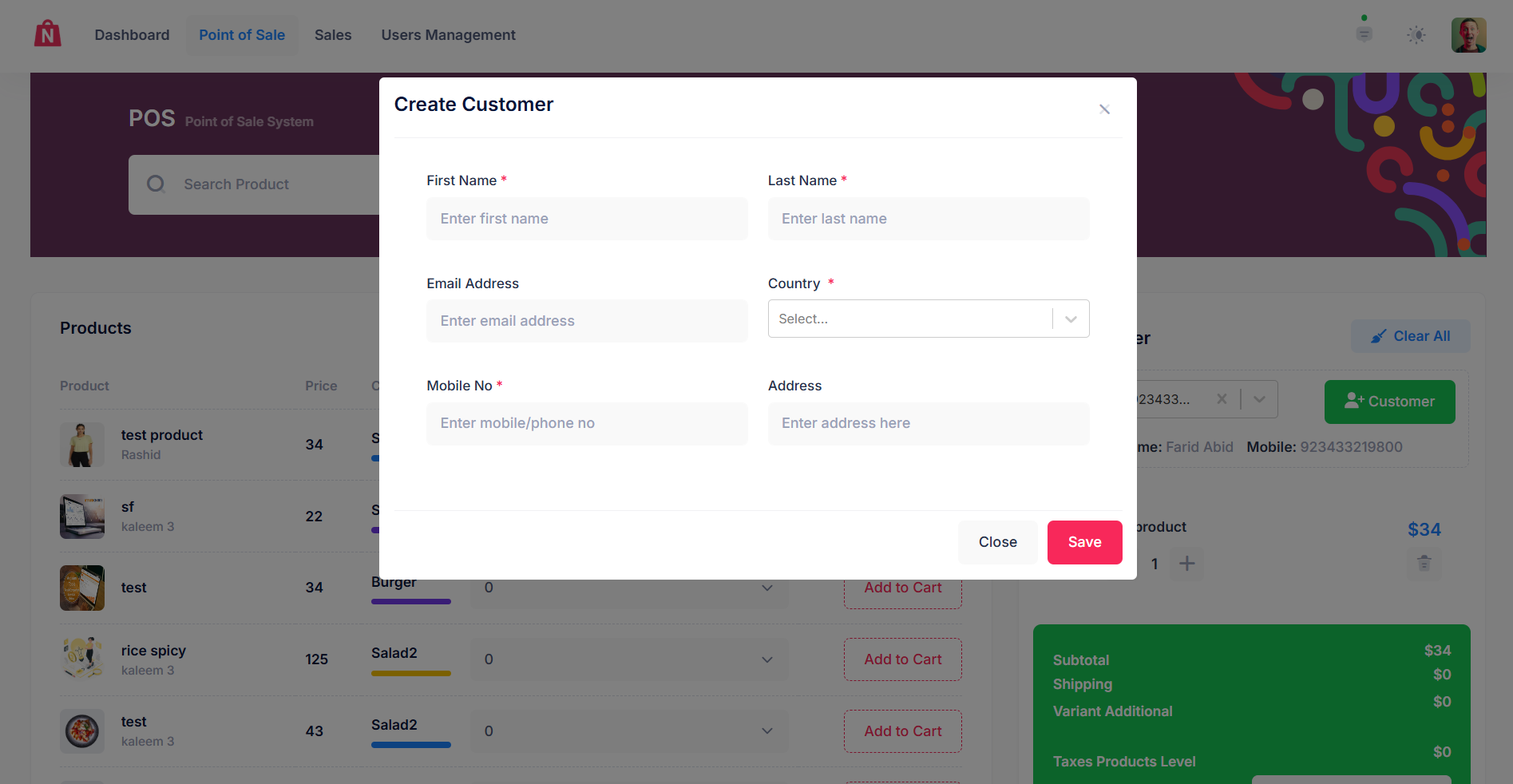
Task: Click the search magnifier icon
Action: click(x=156, y=184)
